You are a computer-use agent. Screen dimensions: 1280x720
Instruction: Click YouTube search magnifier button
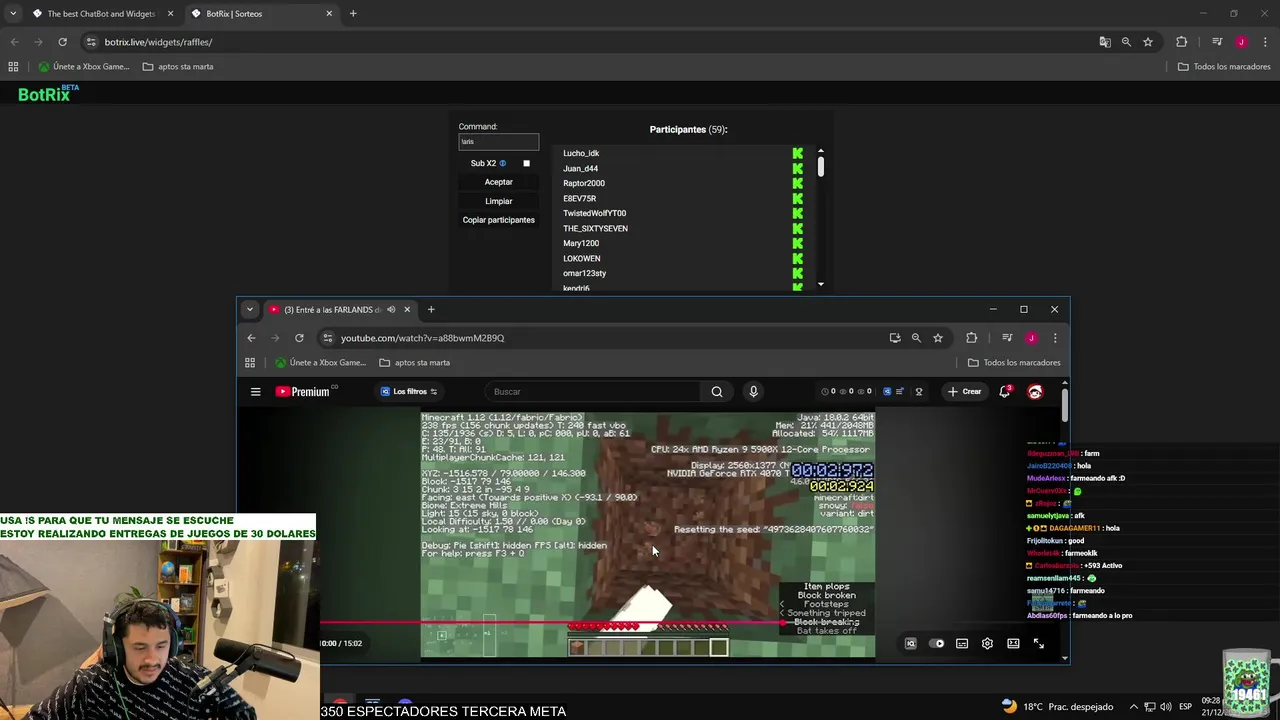click(717, 391)
